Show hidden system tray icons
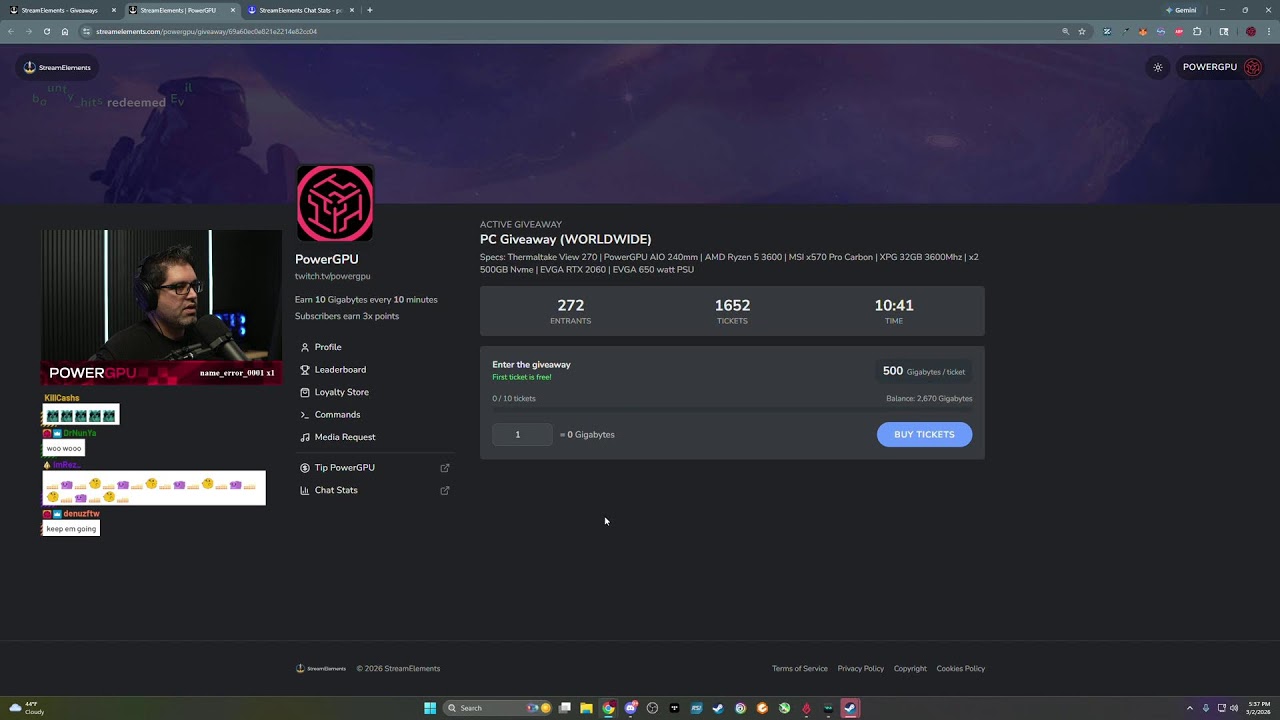This screenshot has height=720, width=1280. 1190,708
